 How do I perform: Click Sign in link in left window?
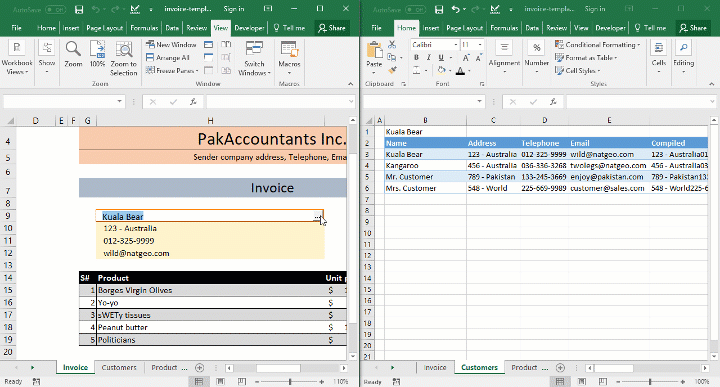pos(234,9)
